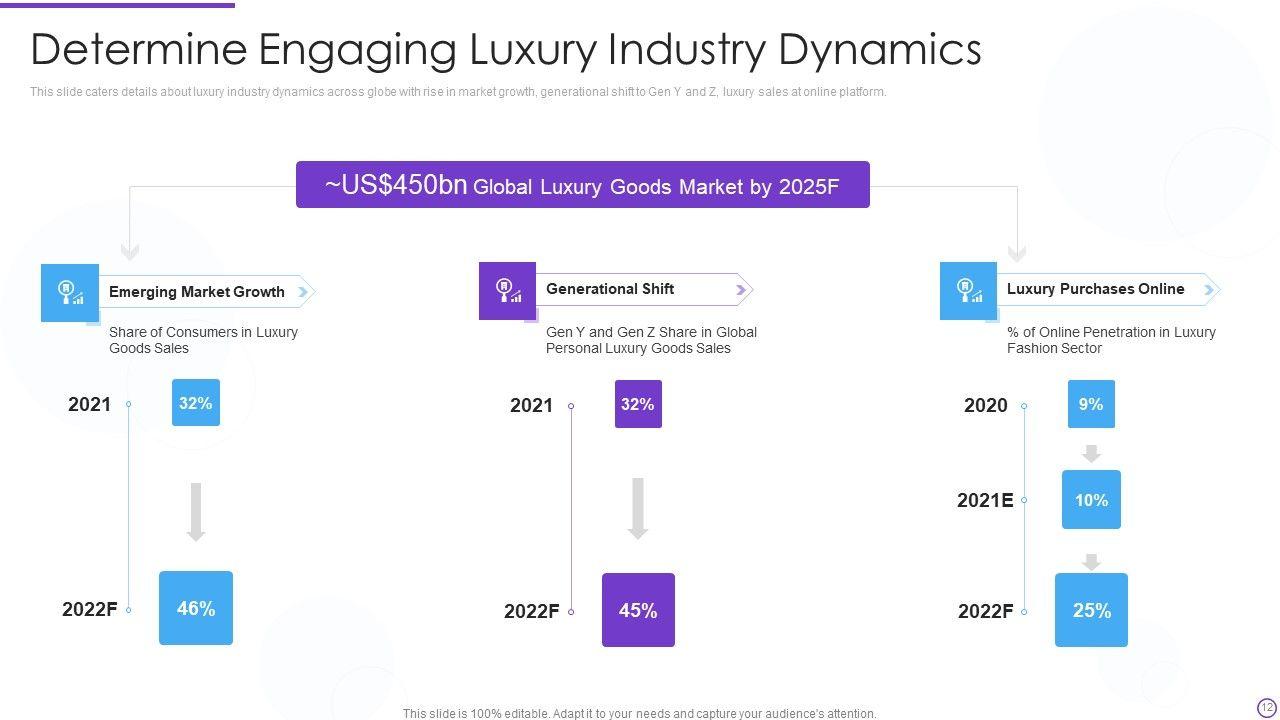Click the Emerging Market Growth icon square
Viewport: 1280px width, 720px height.
click(x=70, y=293)
